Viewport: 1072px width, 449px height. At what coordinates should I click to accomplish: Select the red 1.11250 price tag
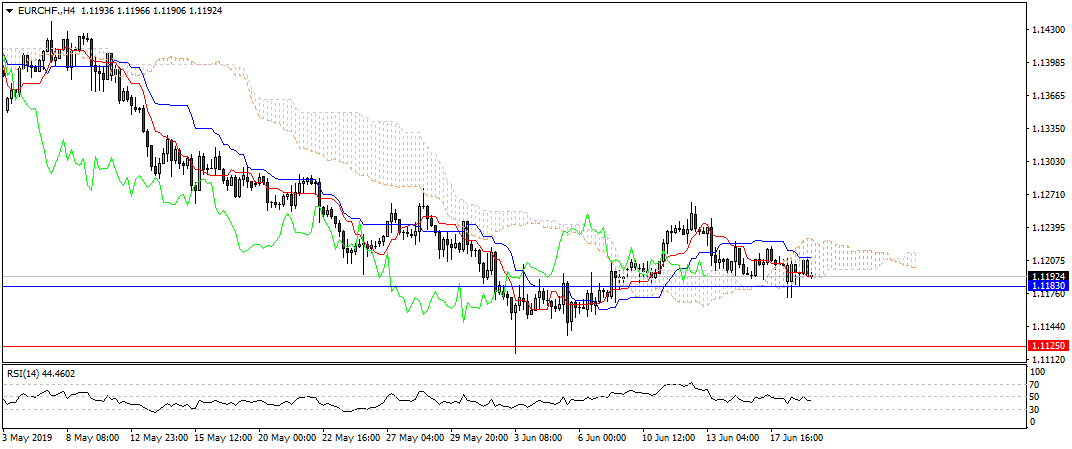1048,345
